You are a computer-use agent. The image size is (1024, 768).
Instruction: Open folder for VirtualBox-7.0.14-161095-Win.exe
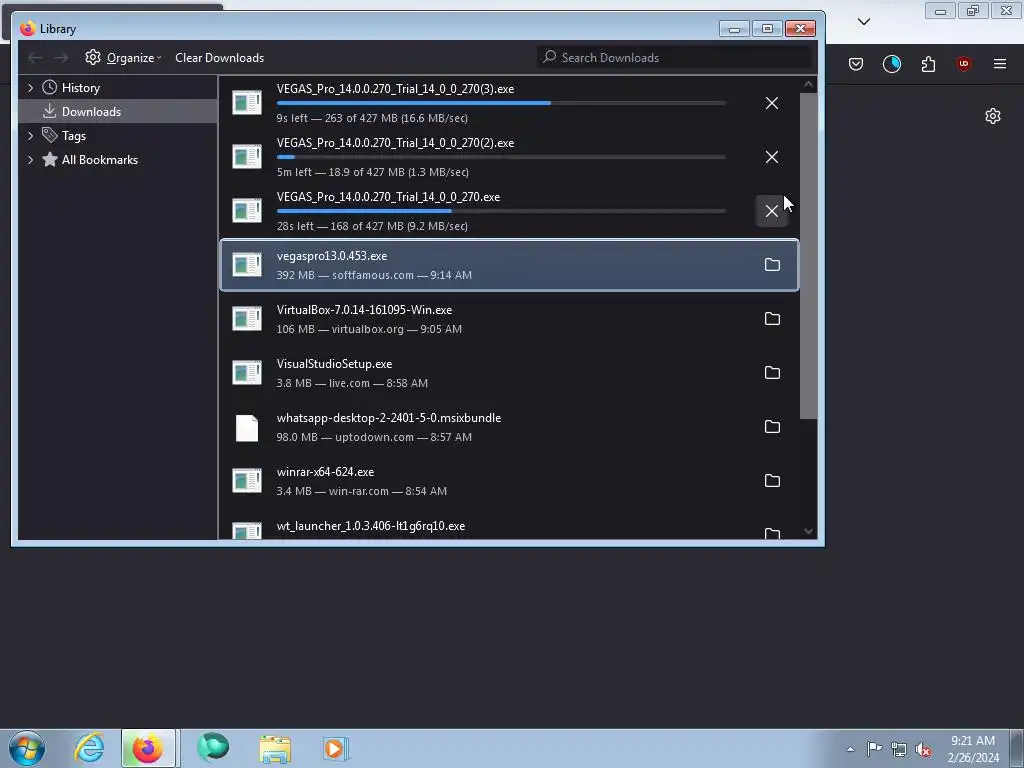pyautogui.click(x=772, y=319)
